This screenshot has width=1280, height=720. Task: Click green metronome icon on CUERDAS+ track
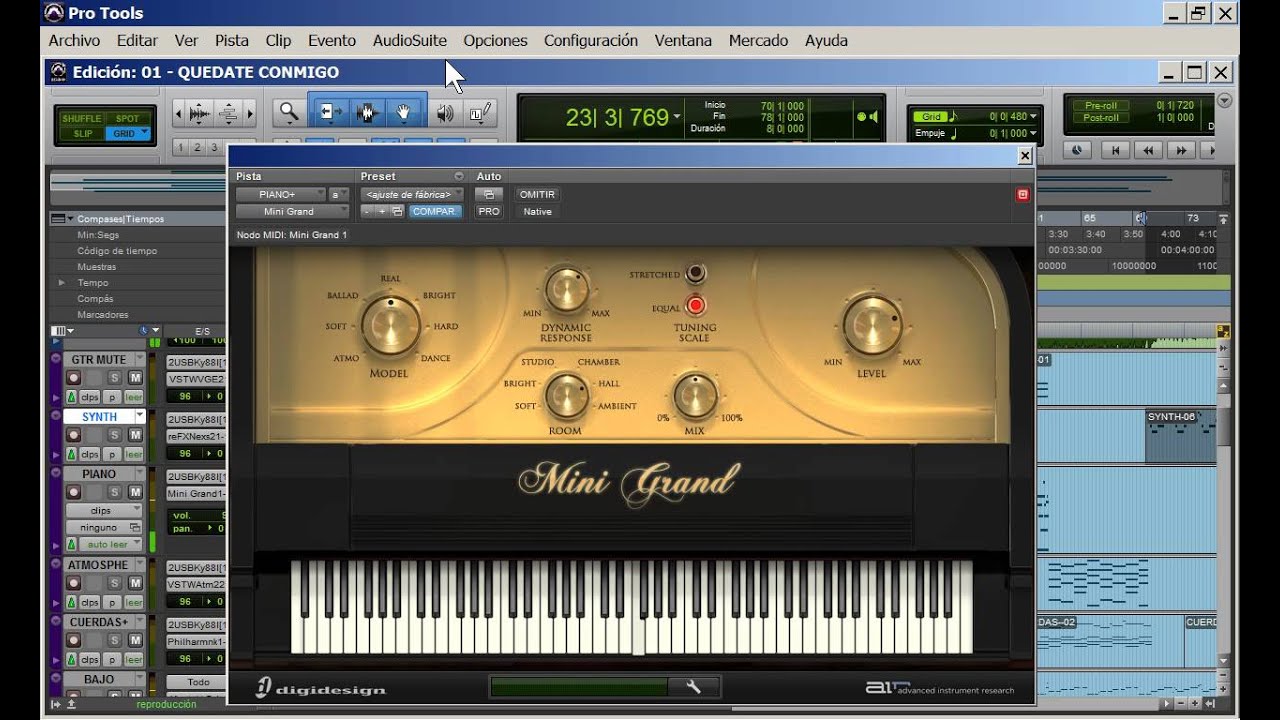pos(71,659)
